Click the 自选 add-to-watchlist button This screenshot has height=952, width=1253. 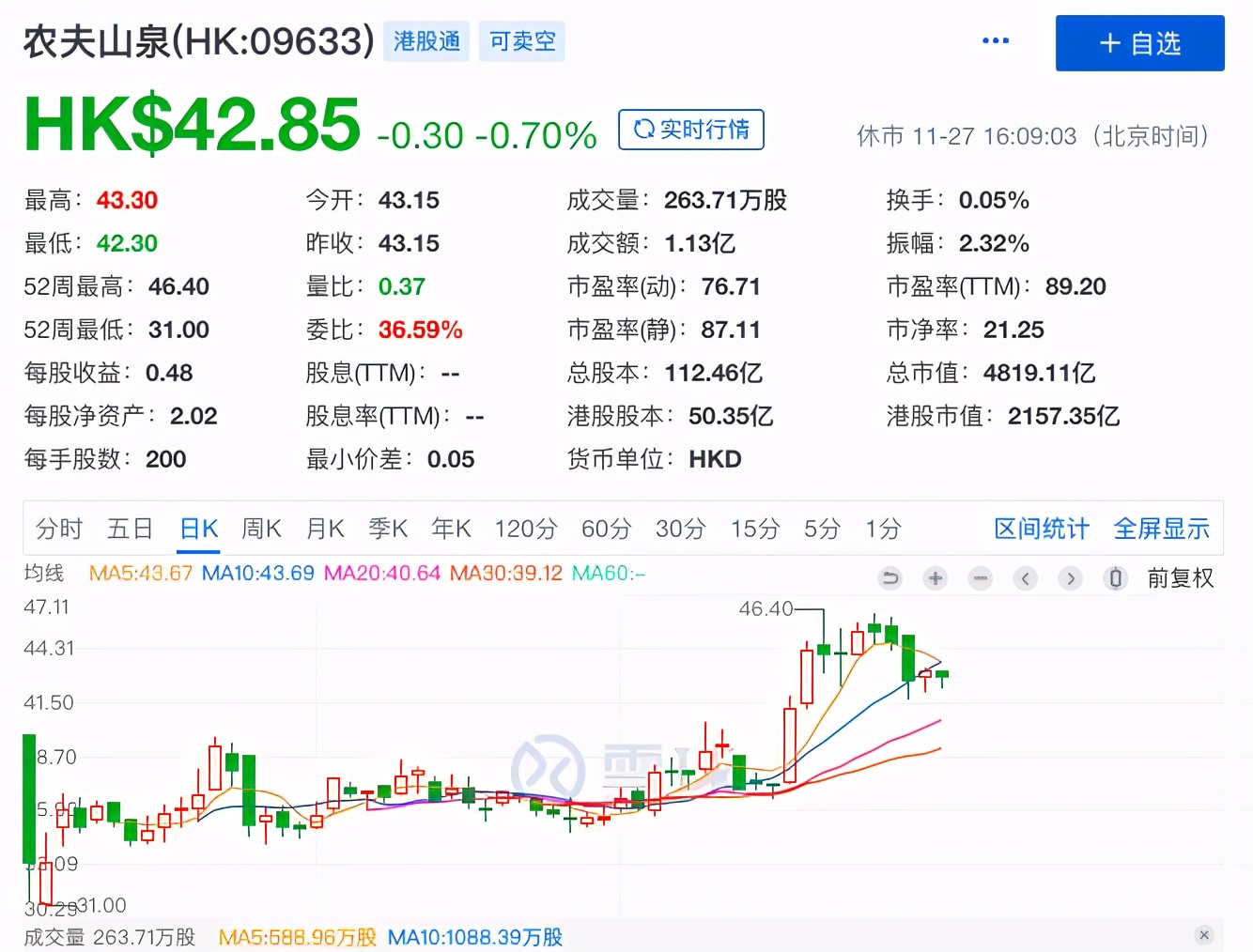tap(1139, 42)
